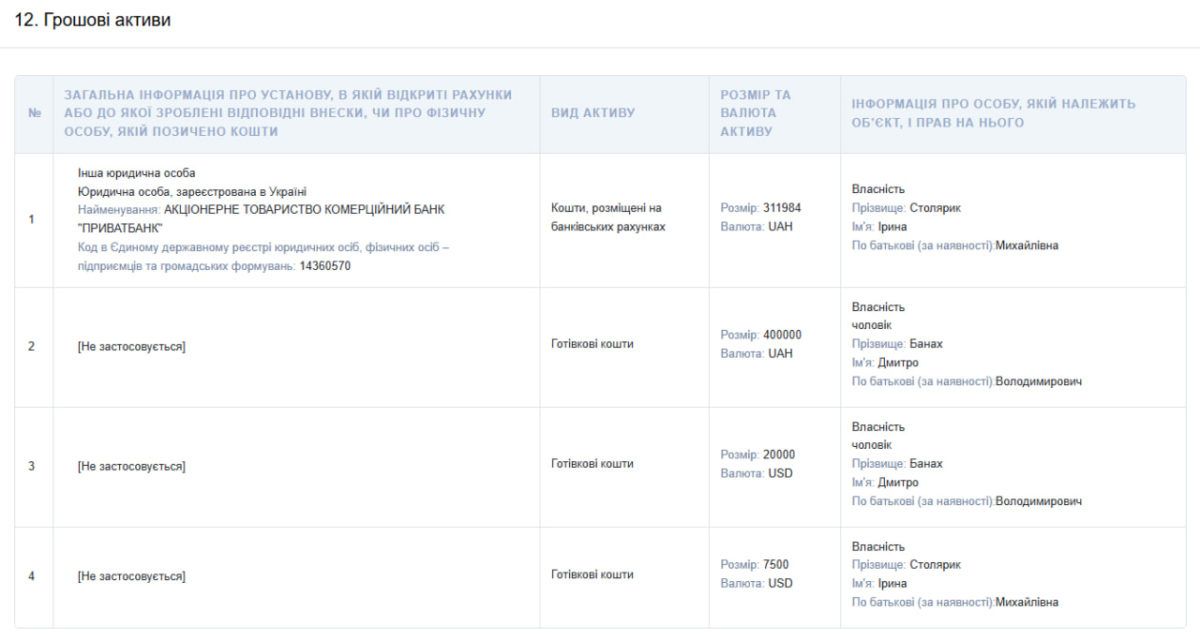Image resolution: width=1200 pixels, height=641 pixels.
Task: Select surname Столярик in row 1
Action: 935,208
